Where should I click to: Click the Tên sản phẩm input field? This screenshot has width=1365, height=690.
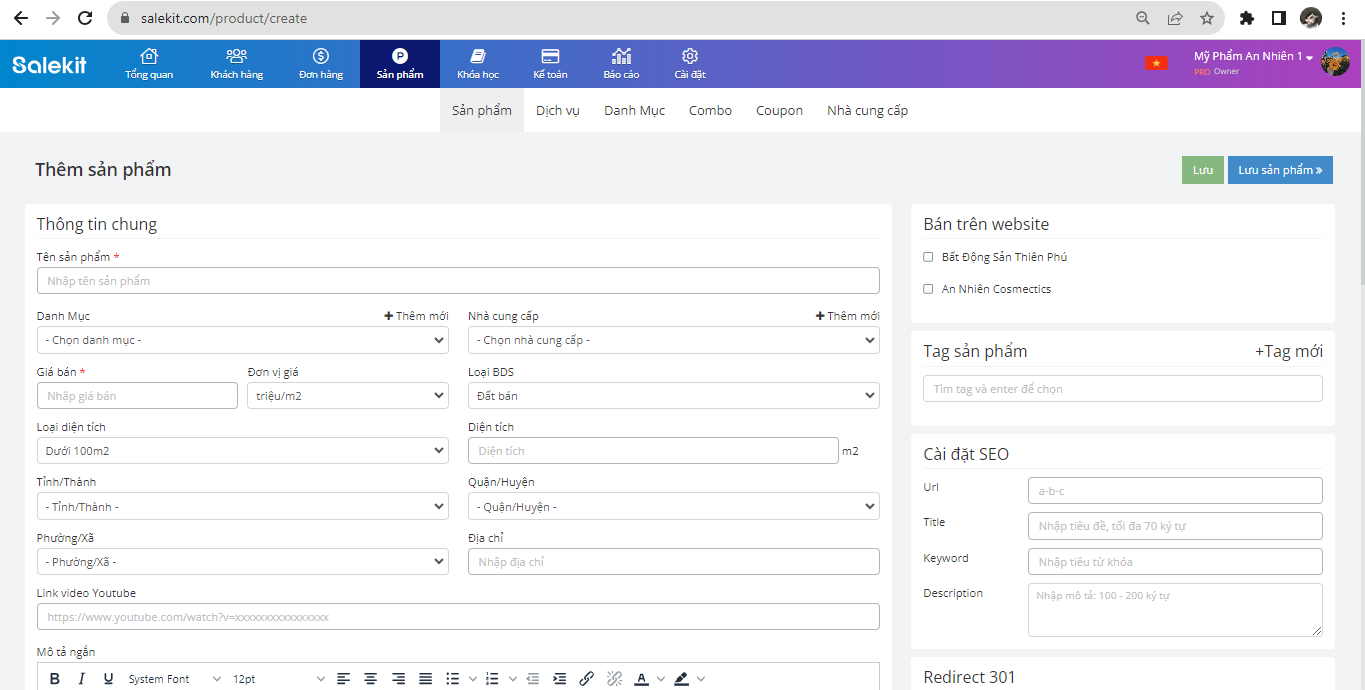coord(458,281)
